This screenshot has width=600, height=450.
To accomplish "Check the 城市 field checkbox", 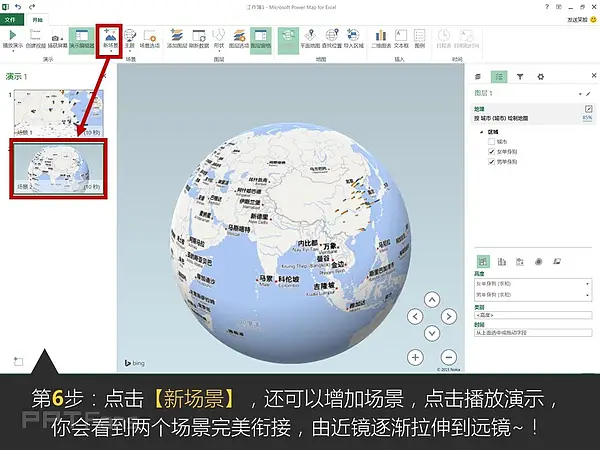I will click(x=492, y=140).
